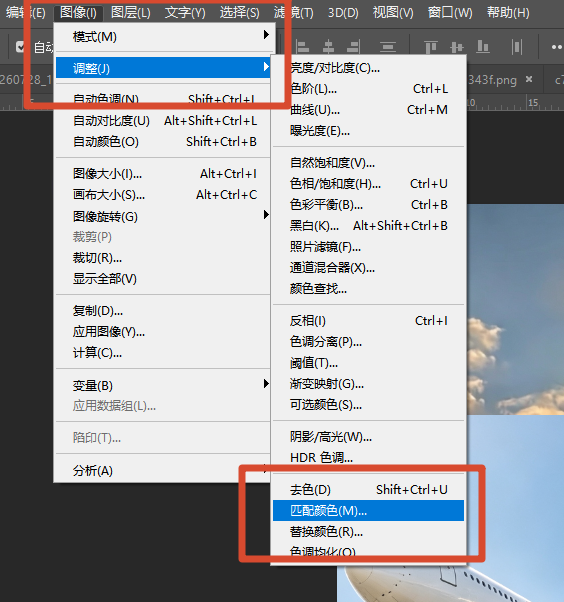Select the 调整(J) menu entry
This screenshot has height=602, width=564.
(x=163, y=68)
